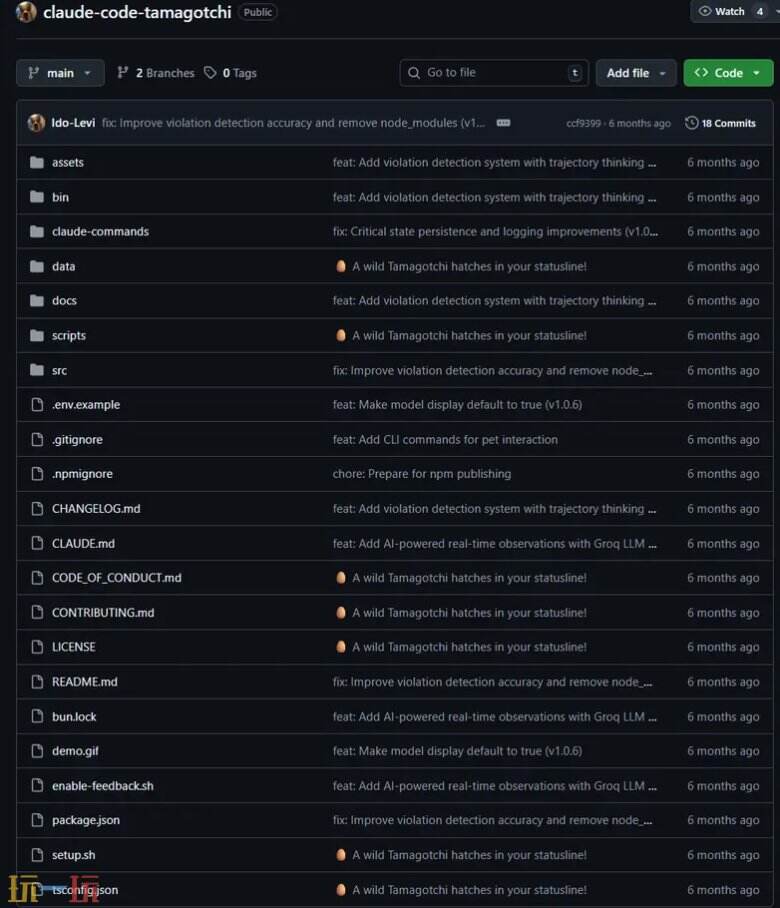Screen dimensions: 780x908
Task: Open the assets folder icon
Action: (37, 163)
